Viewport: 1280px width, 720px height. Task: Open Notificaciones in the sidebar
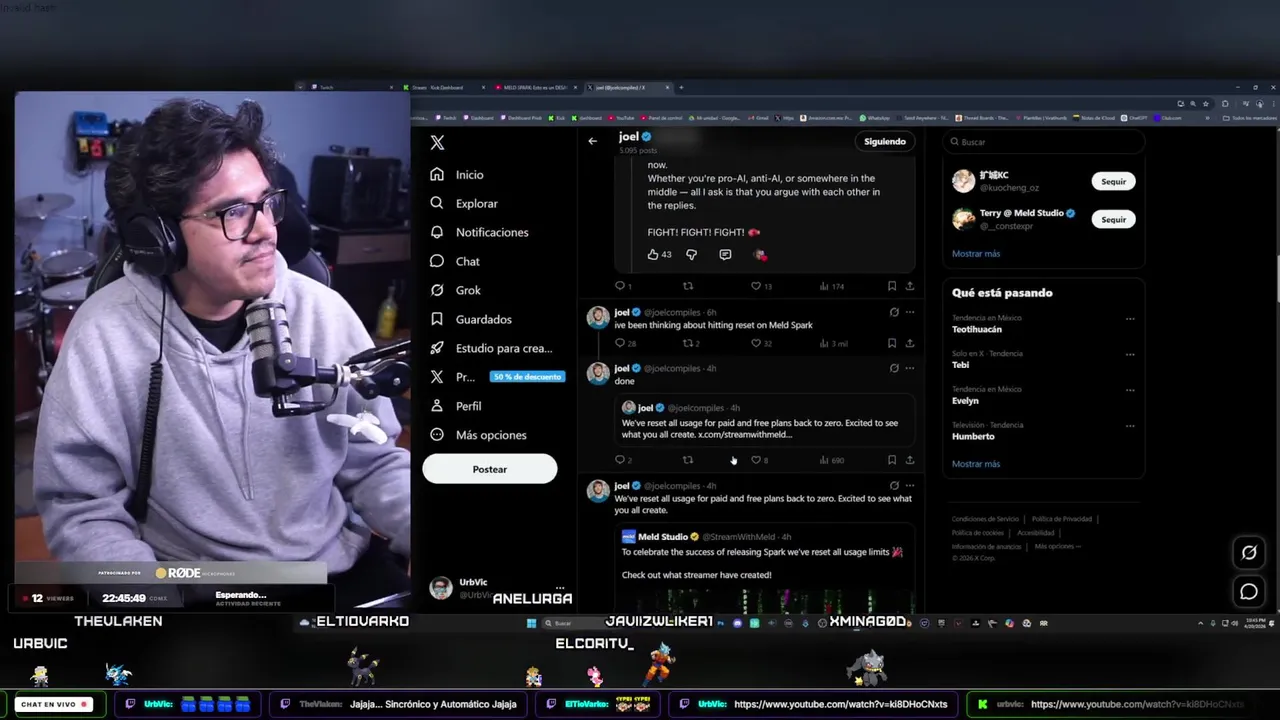click(479, 232)
